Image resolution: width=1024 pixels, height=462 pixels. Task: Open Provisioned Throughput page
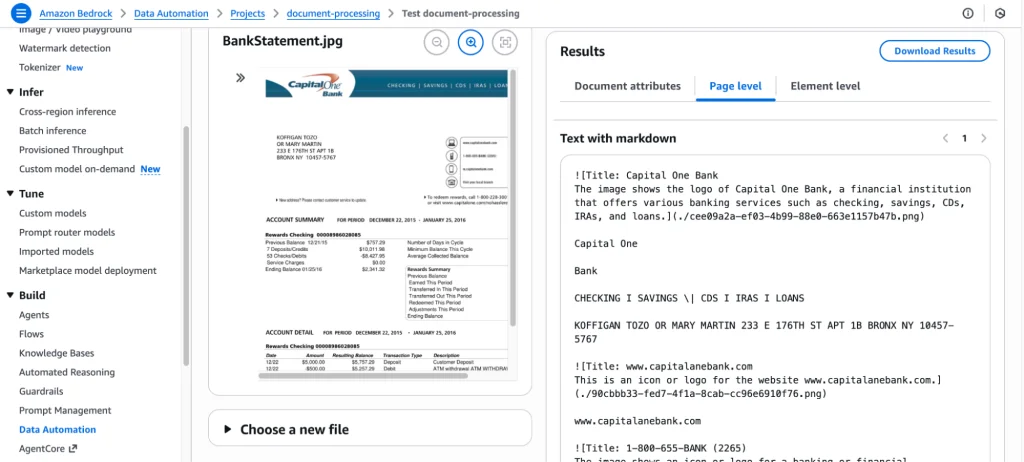pos(71,150)
